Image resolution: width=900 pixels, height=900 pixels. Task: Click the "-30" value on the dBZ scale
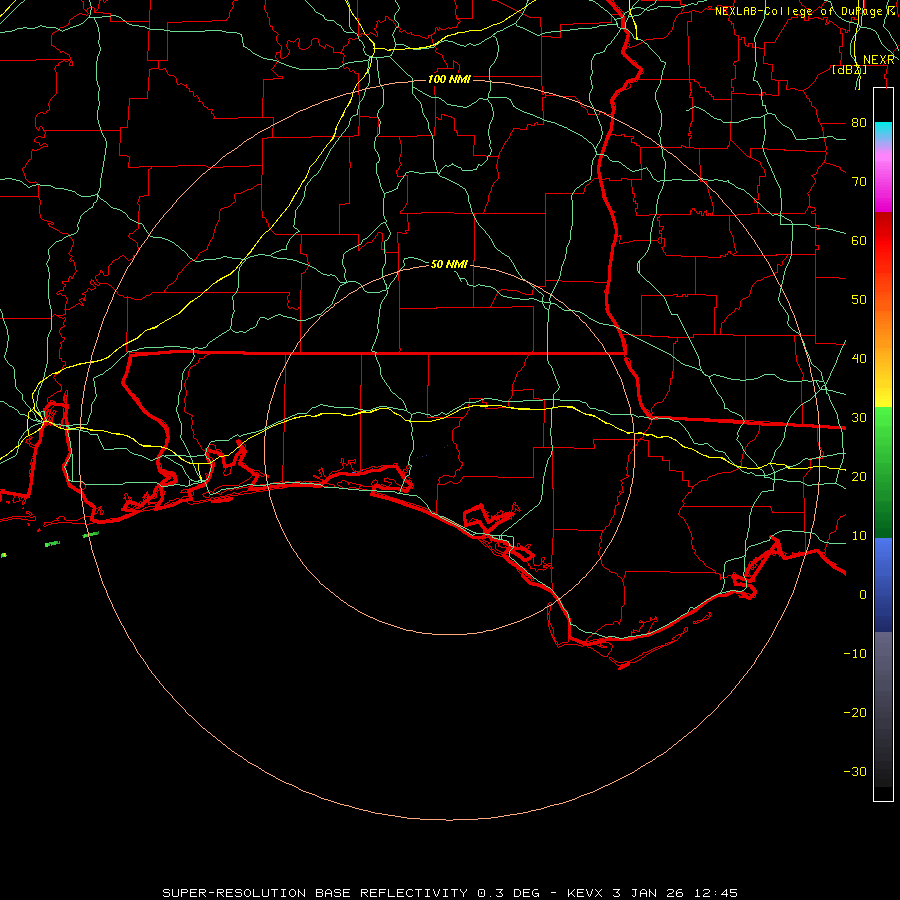click(x=855, y=771)
